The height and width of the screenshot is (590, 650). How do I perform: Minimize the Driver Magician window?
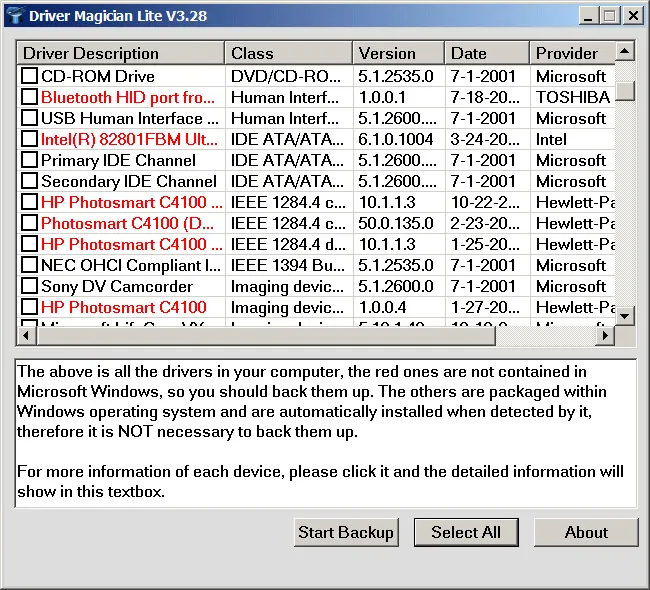[x=590, y=15]
